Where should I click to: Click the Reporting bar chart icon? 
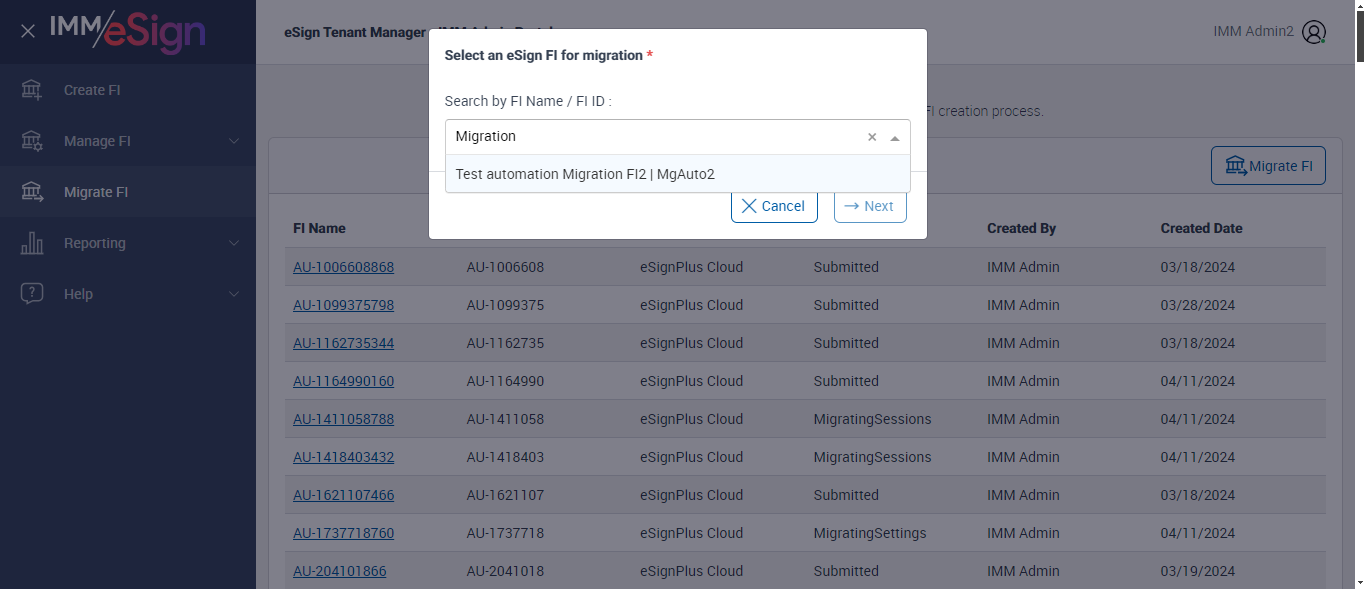click(32, 243)
